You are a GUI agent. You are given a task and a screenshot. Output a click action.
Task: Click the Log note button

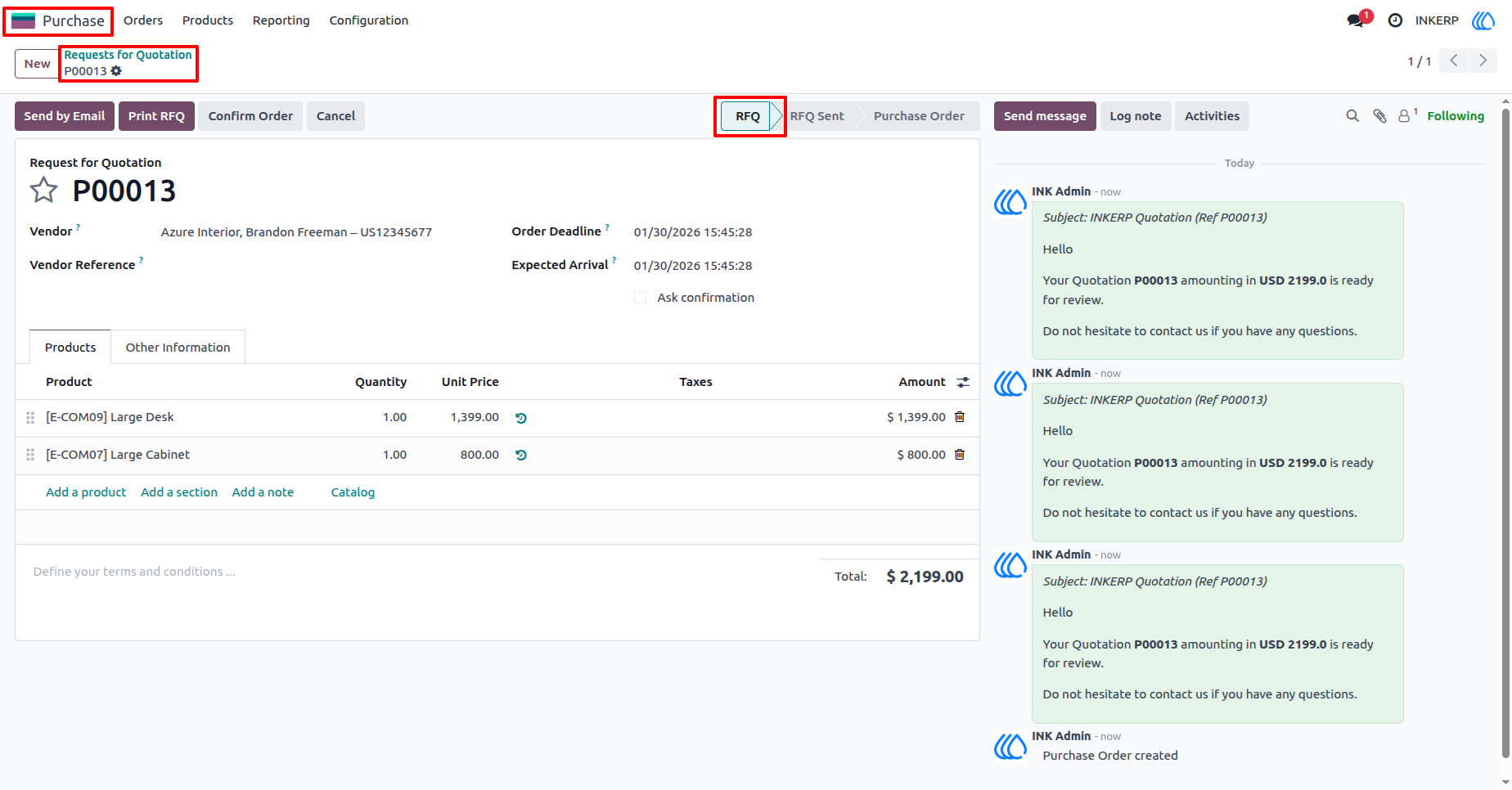pos(1136,116)
